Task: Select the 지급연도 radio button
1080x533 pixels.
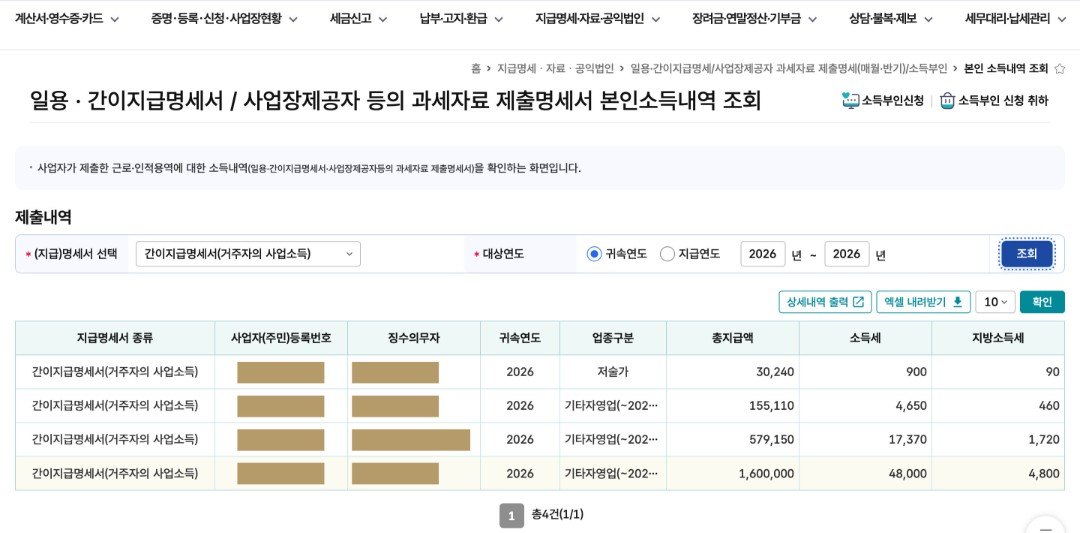Action: click(x=667, y=254)
